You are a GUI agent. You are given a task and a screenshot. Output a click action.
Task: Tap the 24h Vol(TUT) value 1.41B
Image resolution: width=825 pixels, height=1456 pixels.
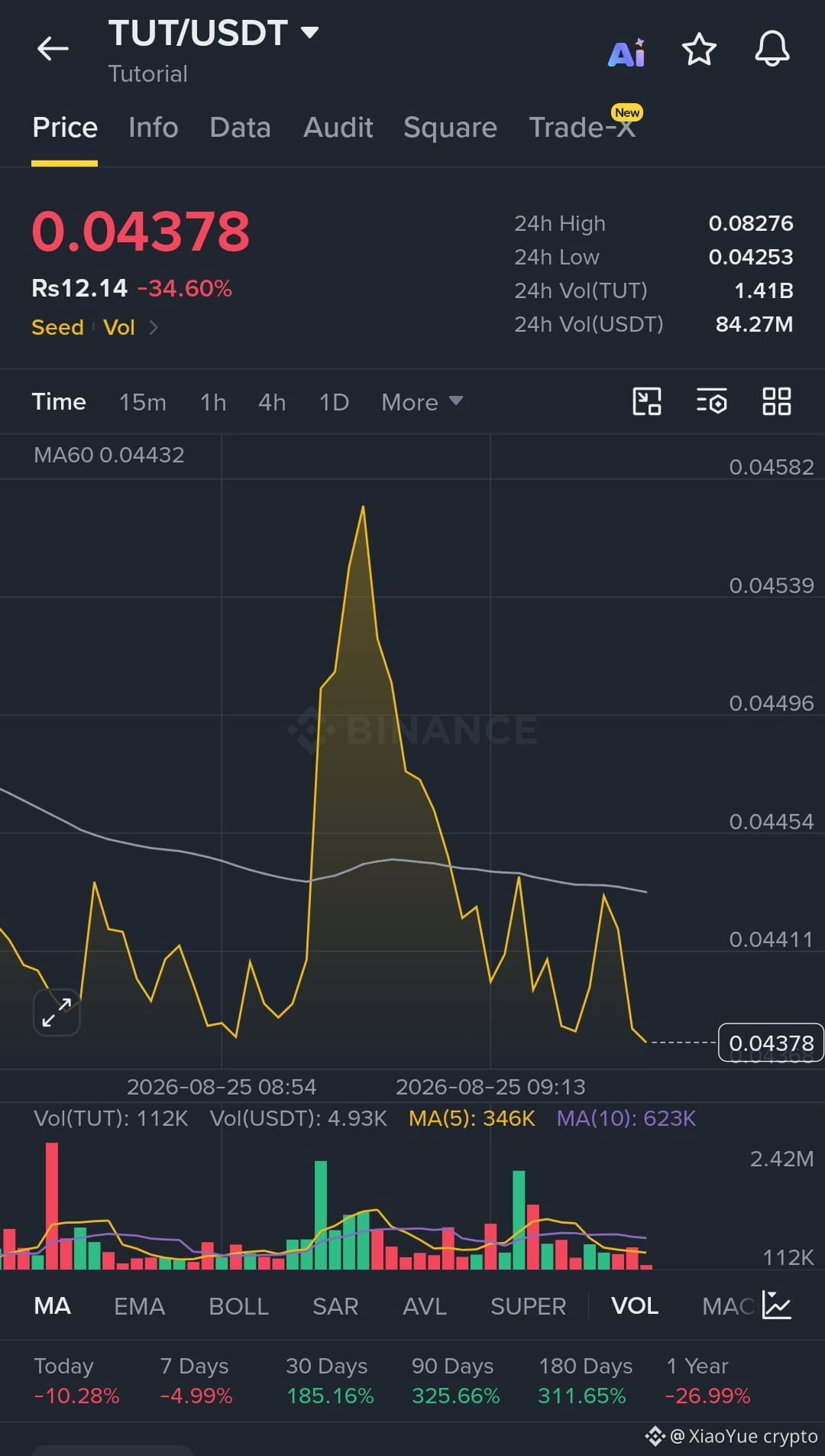coord(763,290)
